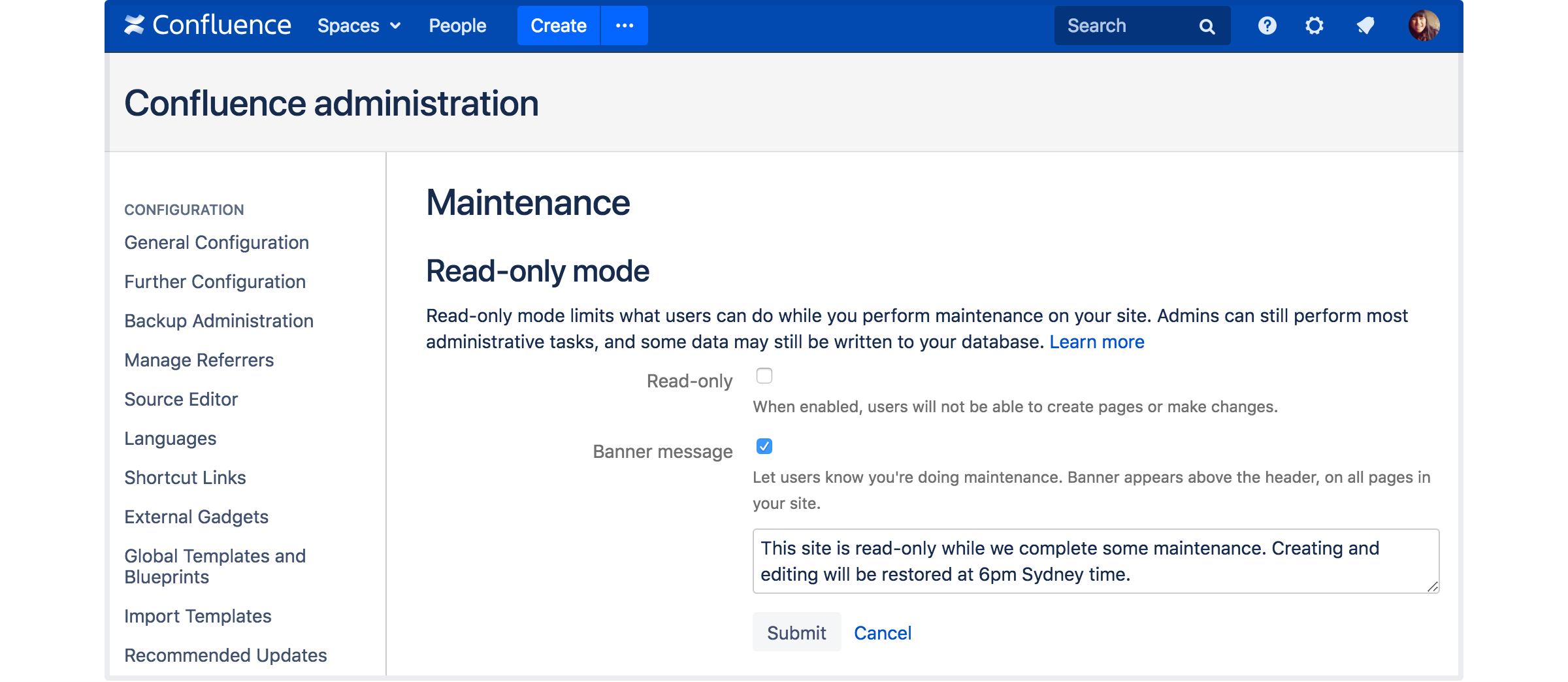
Task: Click the Confluence administration title
Action: pos(331,103)
